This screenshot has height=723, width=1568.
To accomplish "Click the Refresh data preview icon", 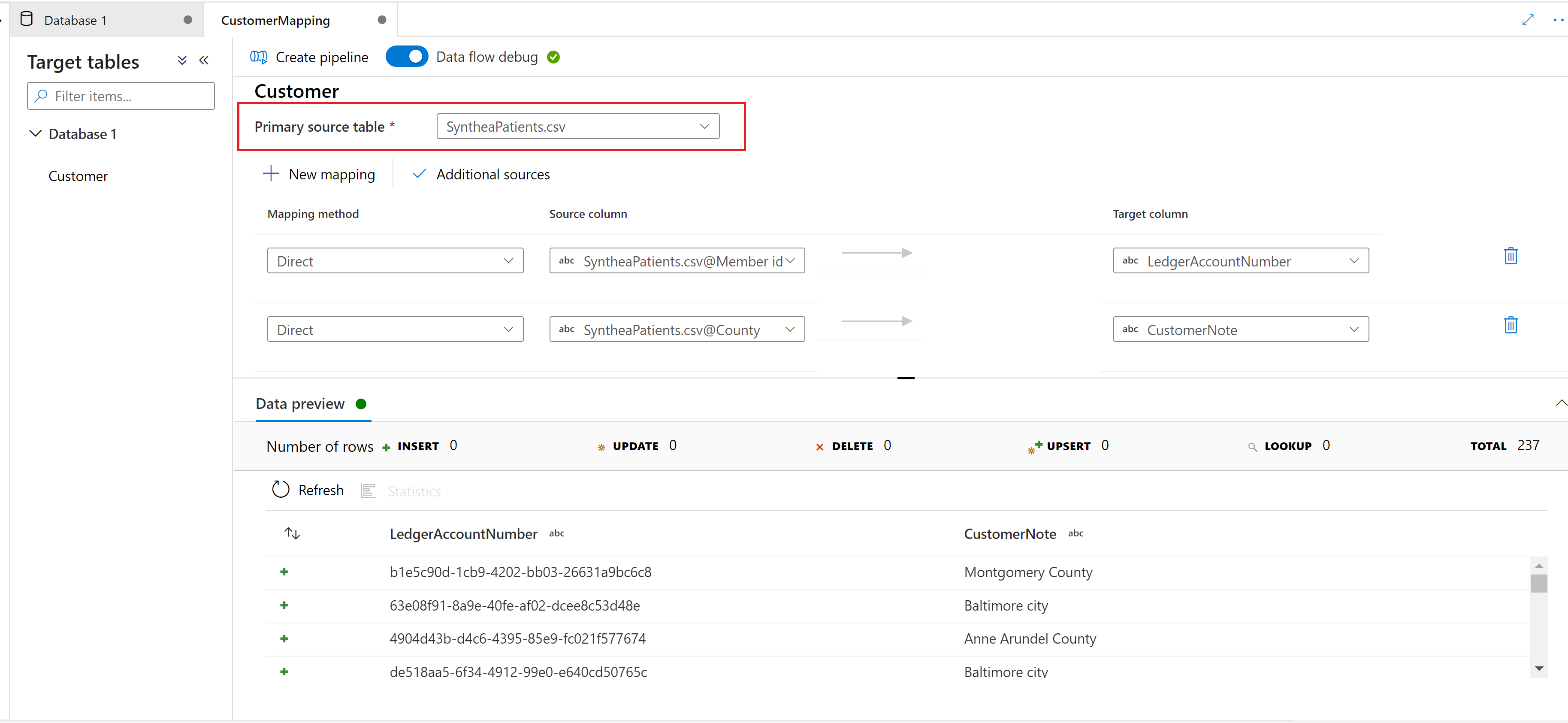I will click(x=281, y=490).
